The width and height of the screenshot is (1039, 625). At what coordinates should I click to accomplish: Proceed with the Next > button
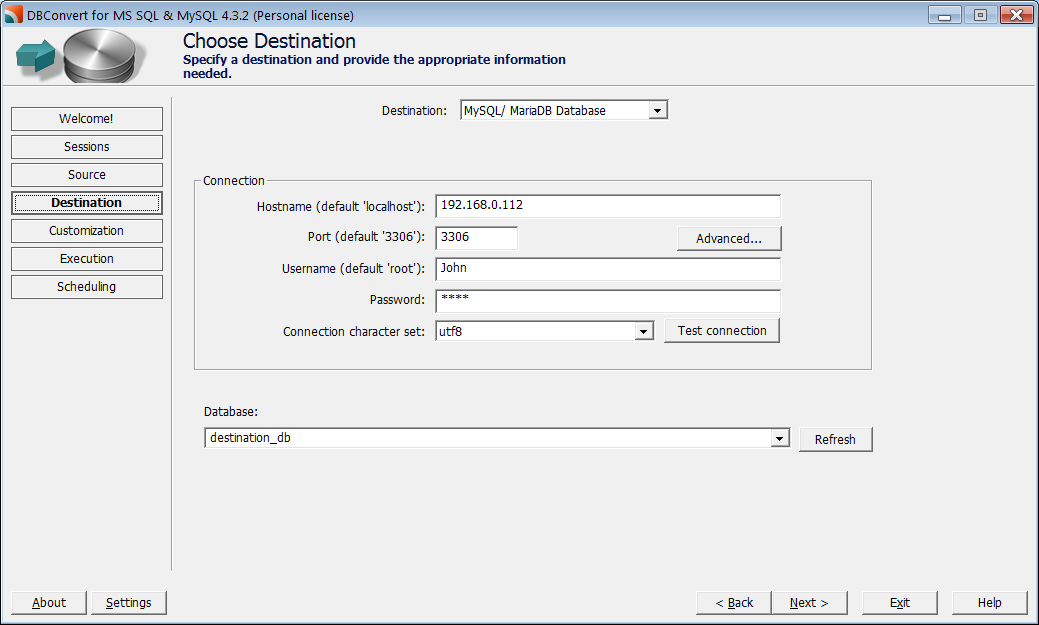(809, 602)
